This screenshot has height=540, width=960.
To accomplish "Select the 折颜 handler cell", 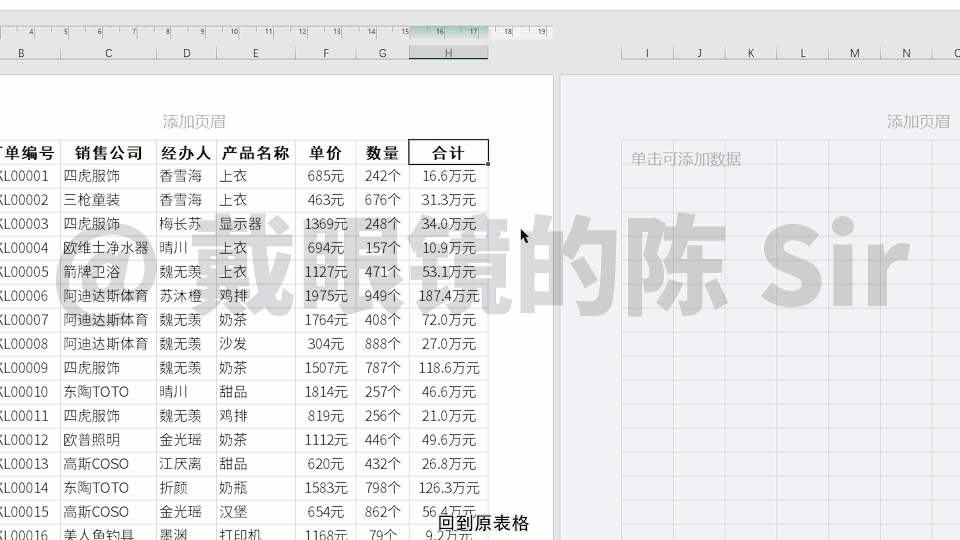I will pyautogui.click(x=187, y=488).
